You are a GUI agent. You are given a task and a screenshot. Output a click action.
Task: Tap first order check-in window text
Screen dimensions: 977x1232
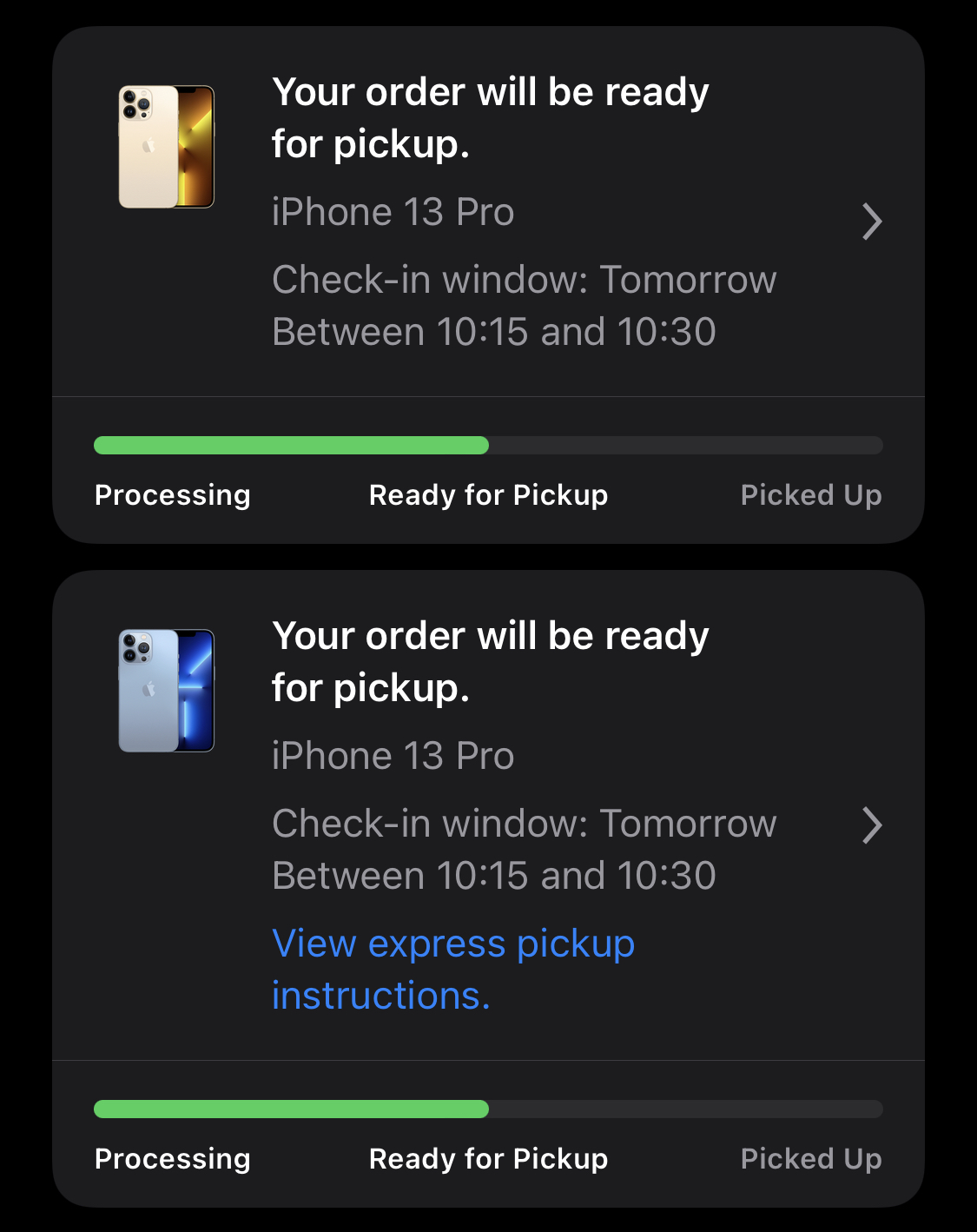click(x=524, y=305)
